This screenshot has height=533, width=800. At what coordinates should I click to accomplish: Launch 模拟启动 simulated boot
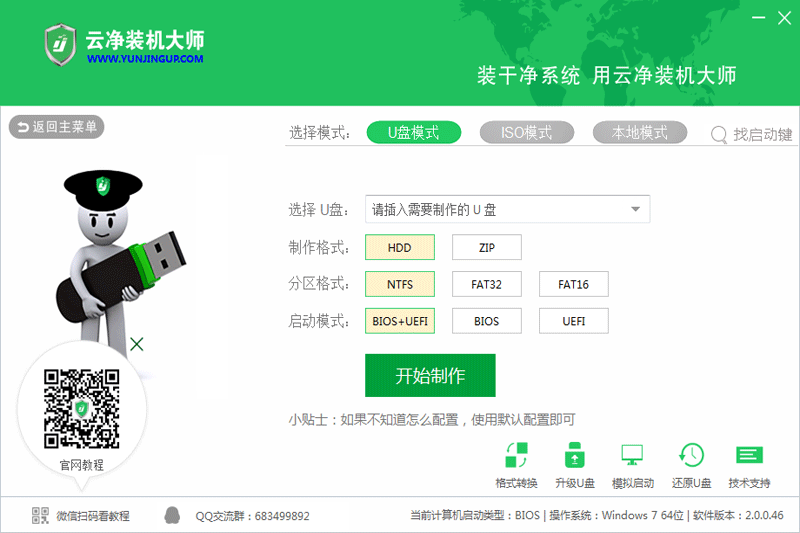[x=632, y=455]
